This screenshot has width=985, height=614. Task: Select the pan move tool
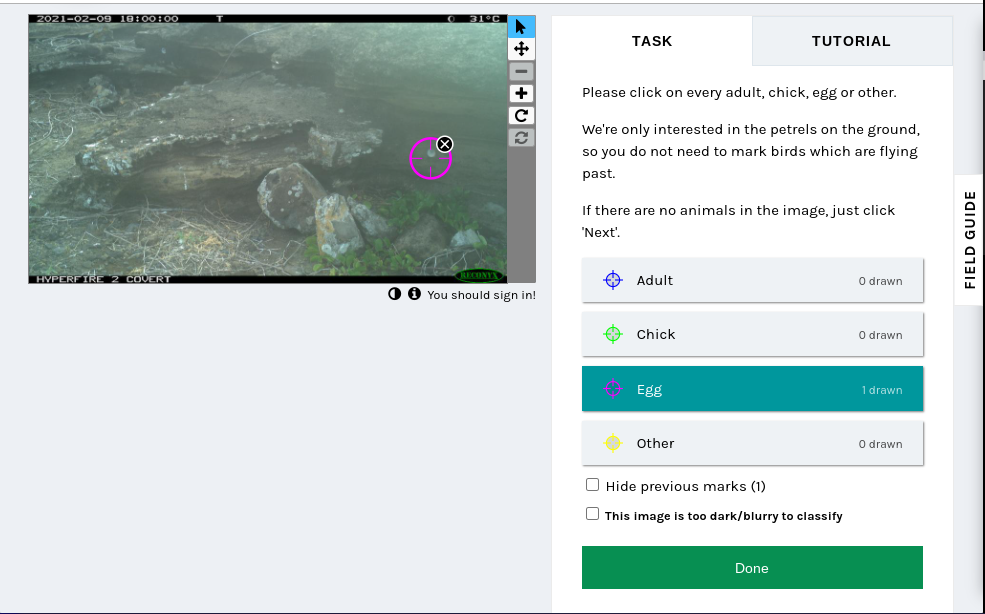(x=521, y=49)
